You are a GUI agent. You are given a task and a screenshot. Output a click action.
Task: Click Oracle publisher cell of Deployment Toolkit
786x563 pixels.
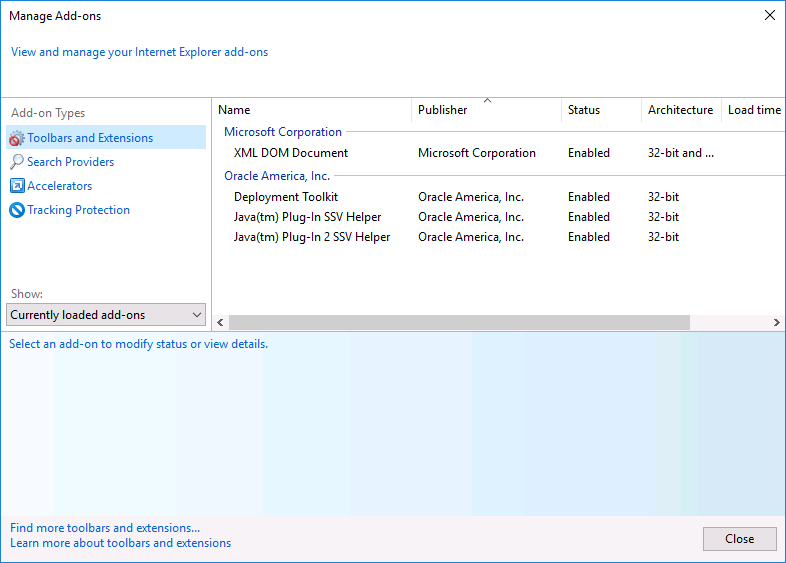[471, 197]
